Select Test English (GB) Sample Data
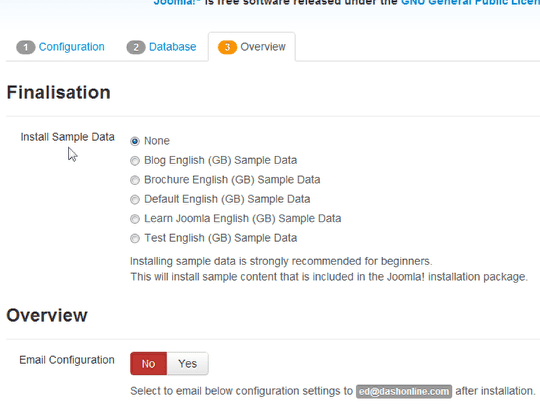The height and width of the screenshot is (411, 540). (135, 238)
